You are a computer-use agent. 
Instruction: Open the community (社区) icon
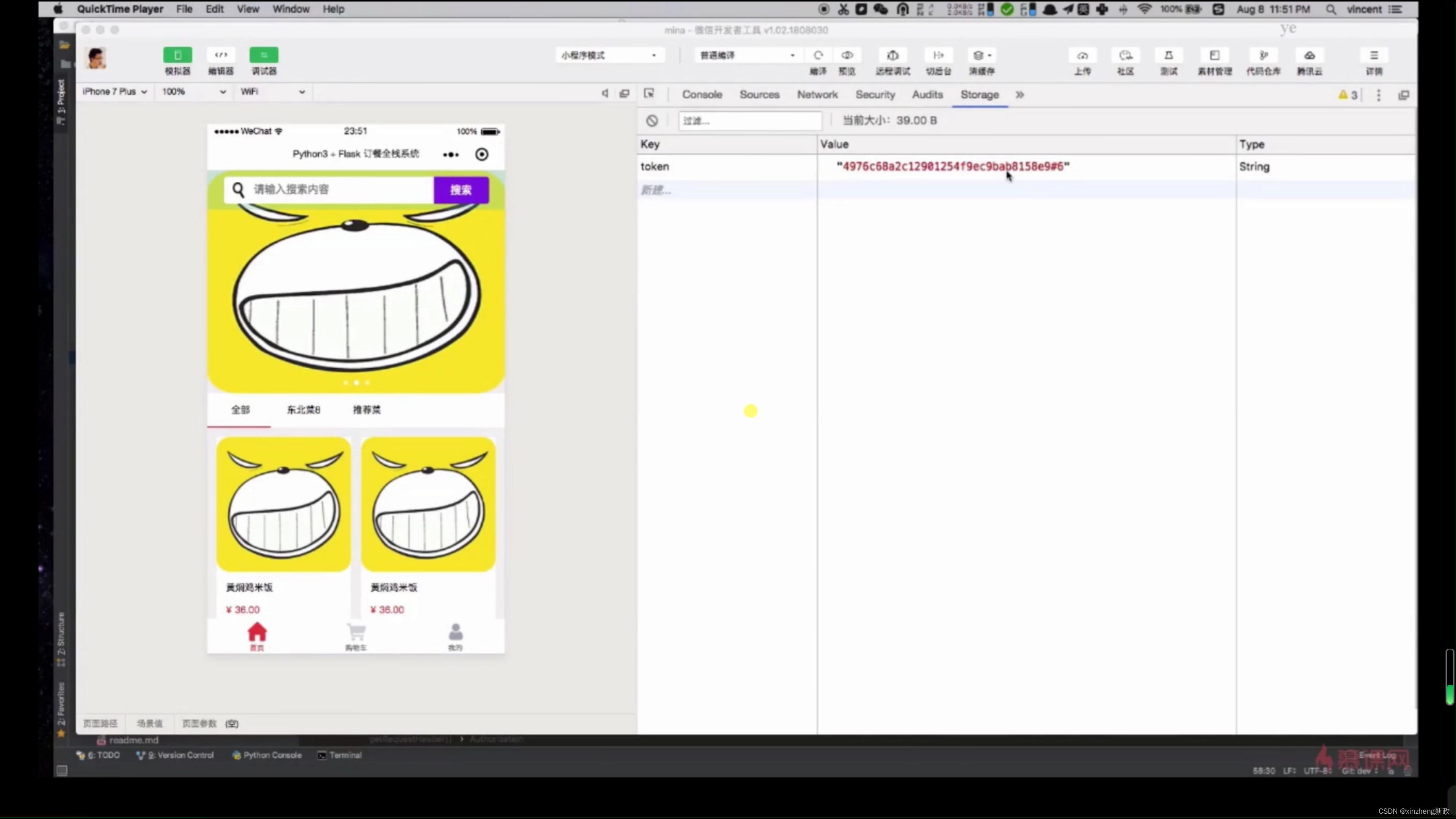point(1125,55)
